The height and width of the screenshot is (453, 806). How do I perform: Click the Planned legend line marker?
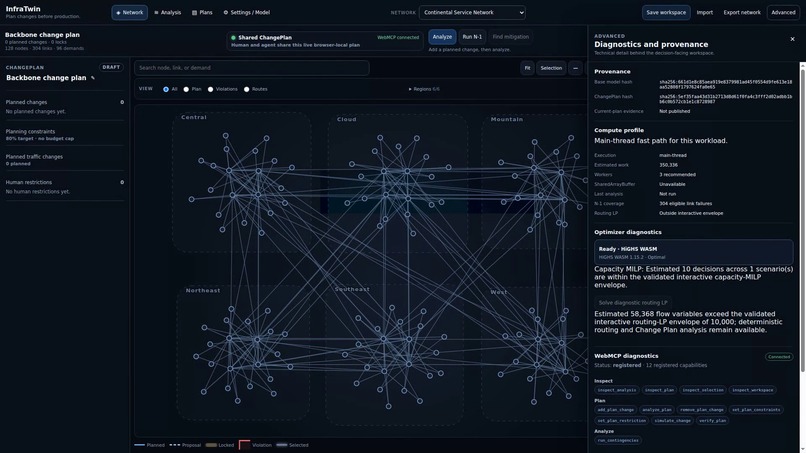(x=139, y=445)
